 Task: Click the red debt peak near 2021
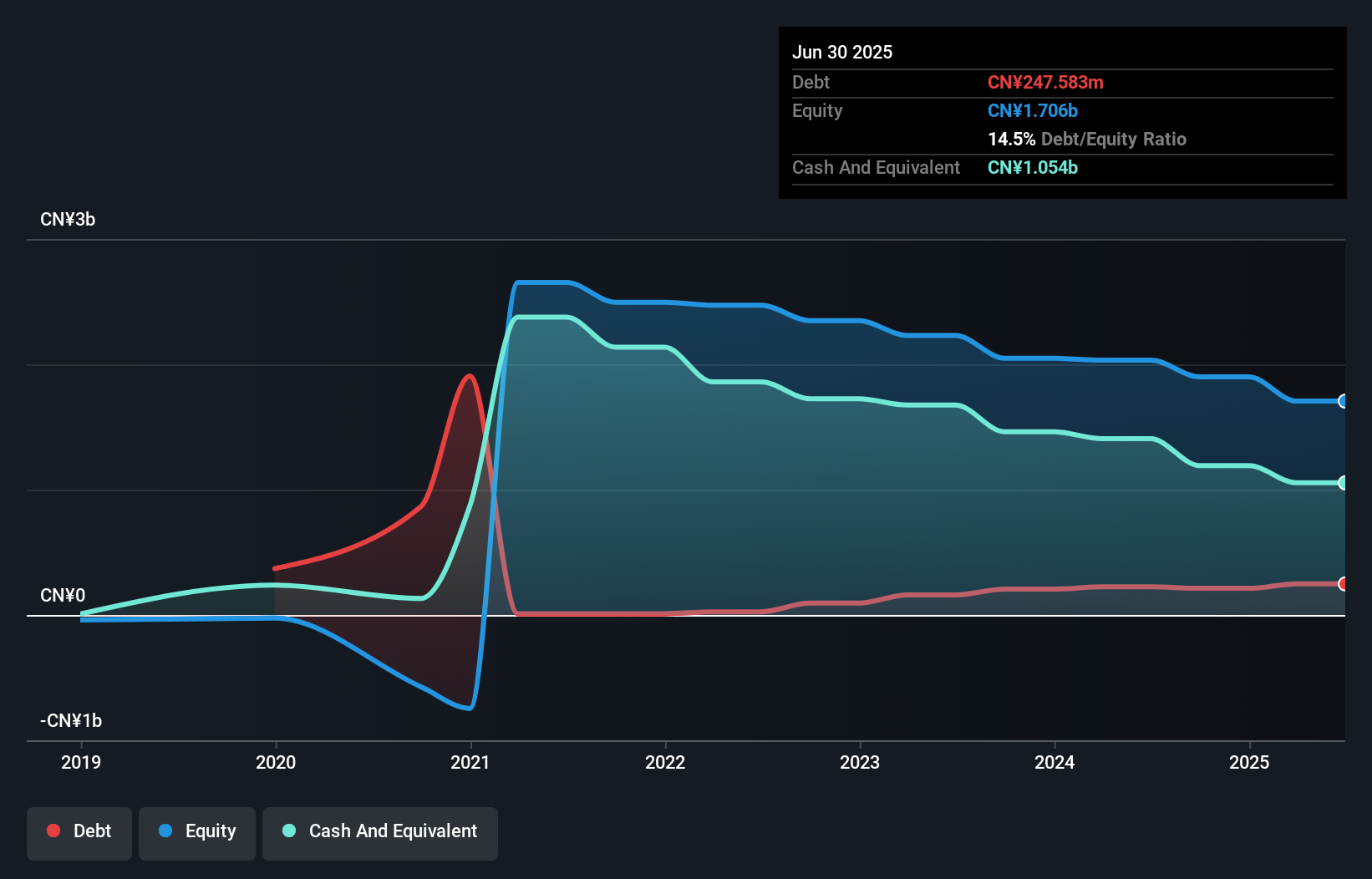tap(470, 377)
